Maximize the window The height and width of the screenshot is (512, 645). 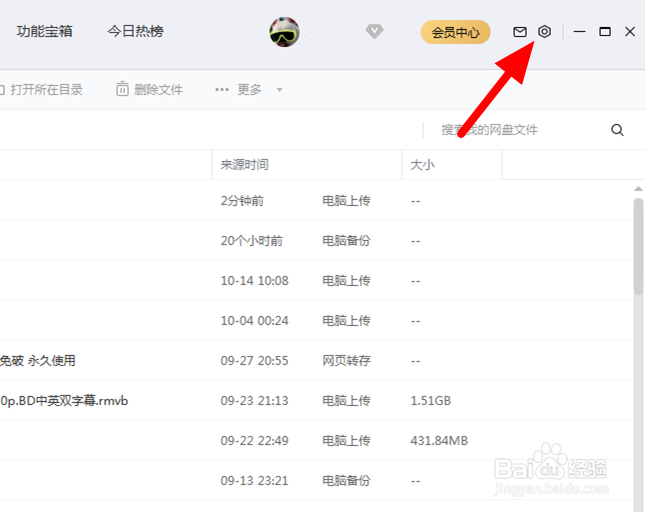coord(605,31)
